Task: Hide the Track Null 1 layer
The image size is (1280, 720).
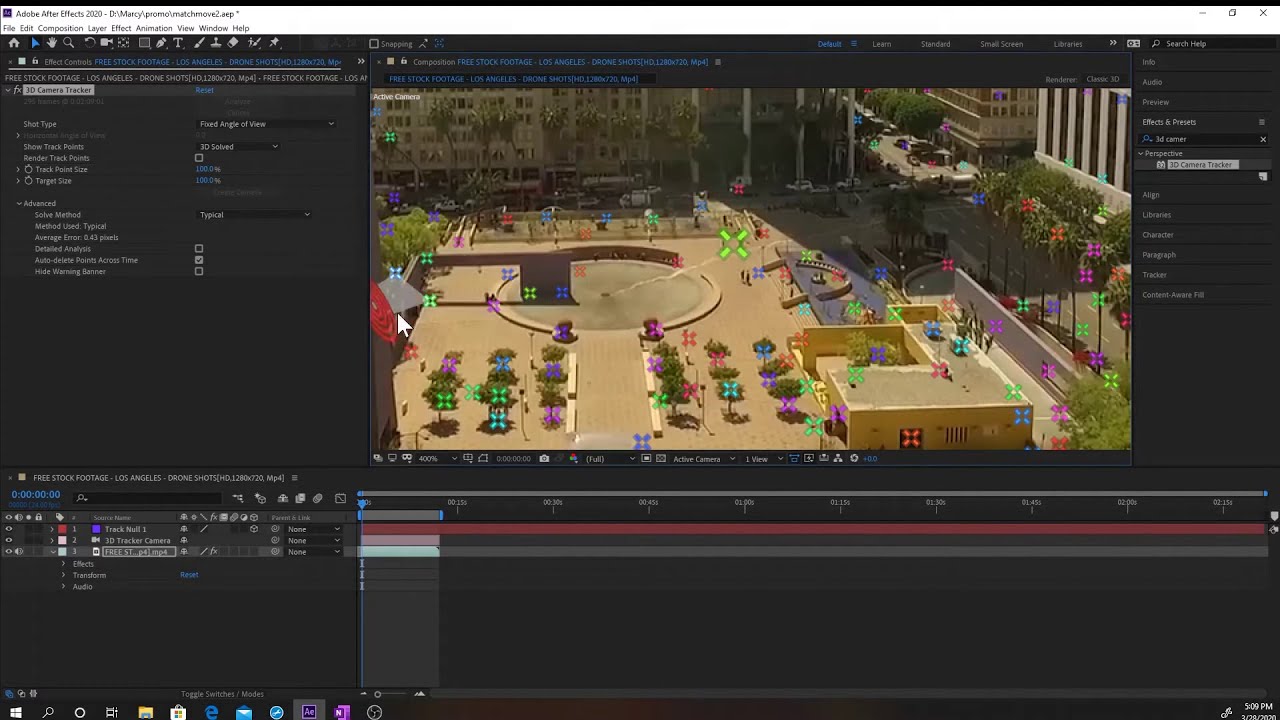Action: (x=9, y=529)
